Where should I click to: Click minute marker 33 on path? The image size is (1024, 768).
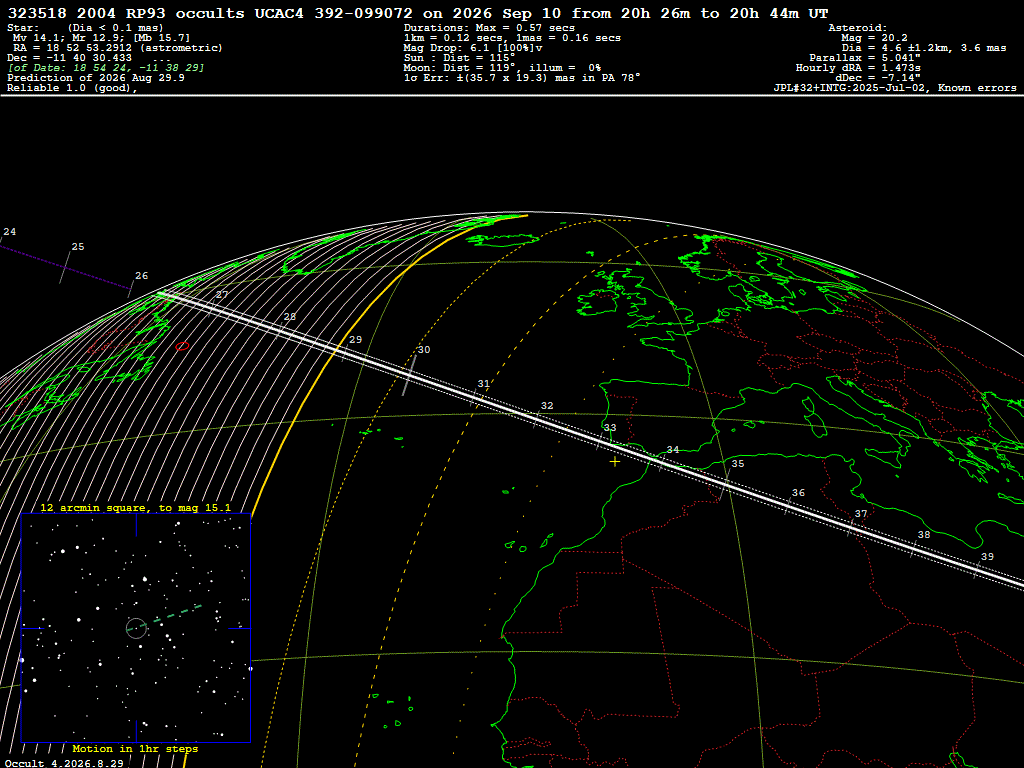(610, 428)
